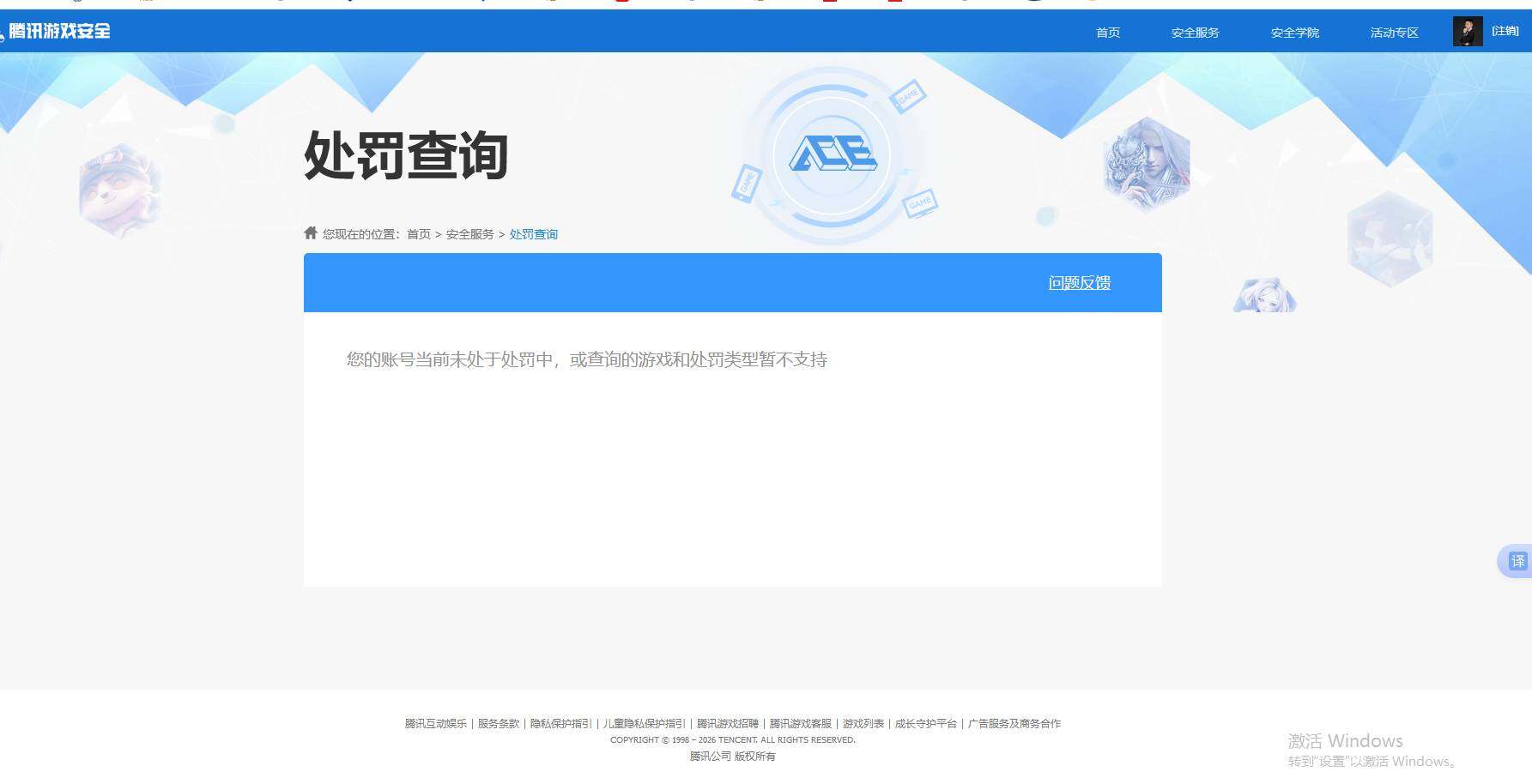1532x784 pixels.
Task: Click the 成长守护平台 footer link
Action: click(x=925, y=723)
